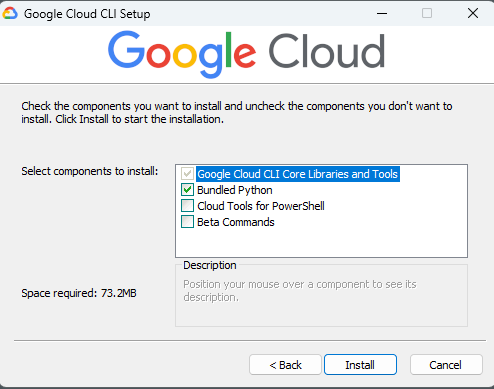494x389 pixels.
Task: Go to previous step with Back button
Action: 285,365
